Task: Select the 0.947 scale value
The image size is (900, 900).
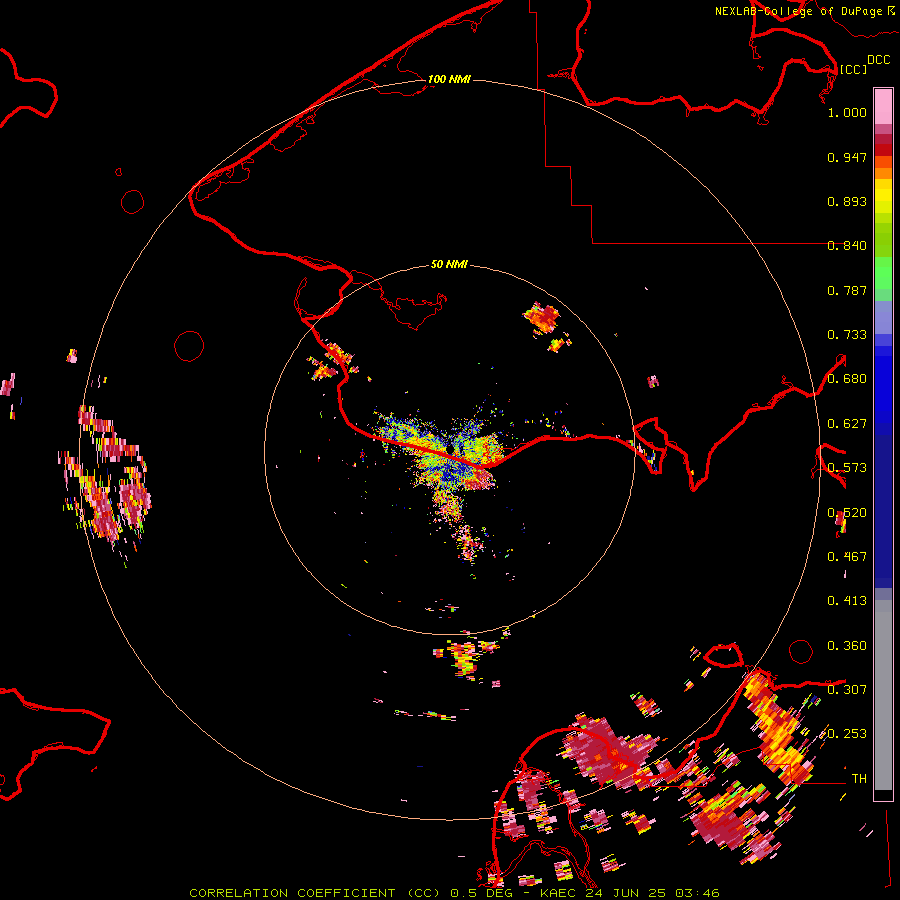Action: 847,157
